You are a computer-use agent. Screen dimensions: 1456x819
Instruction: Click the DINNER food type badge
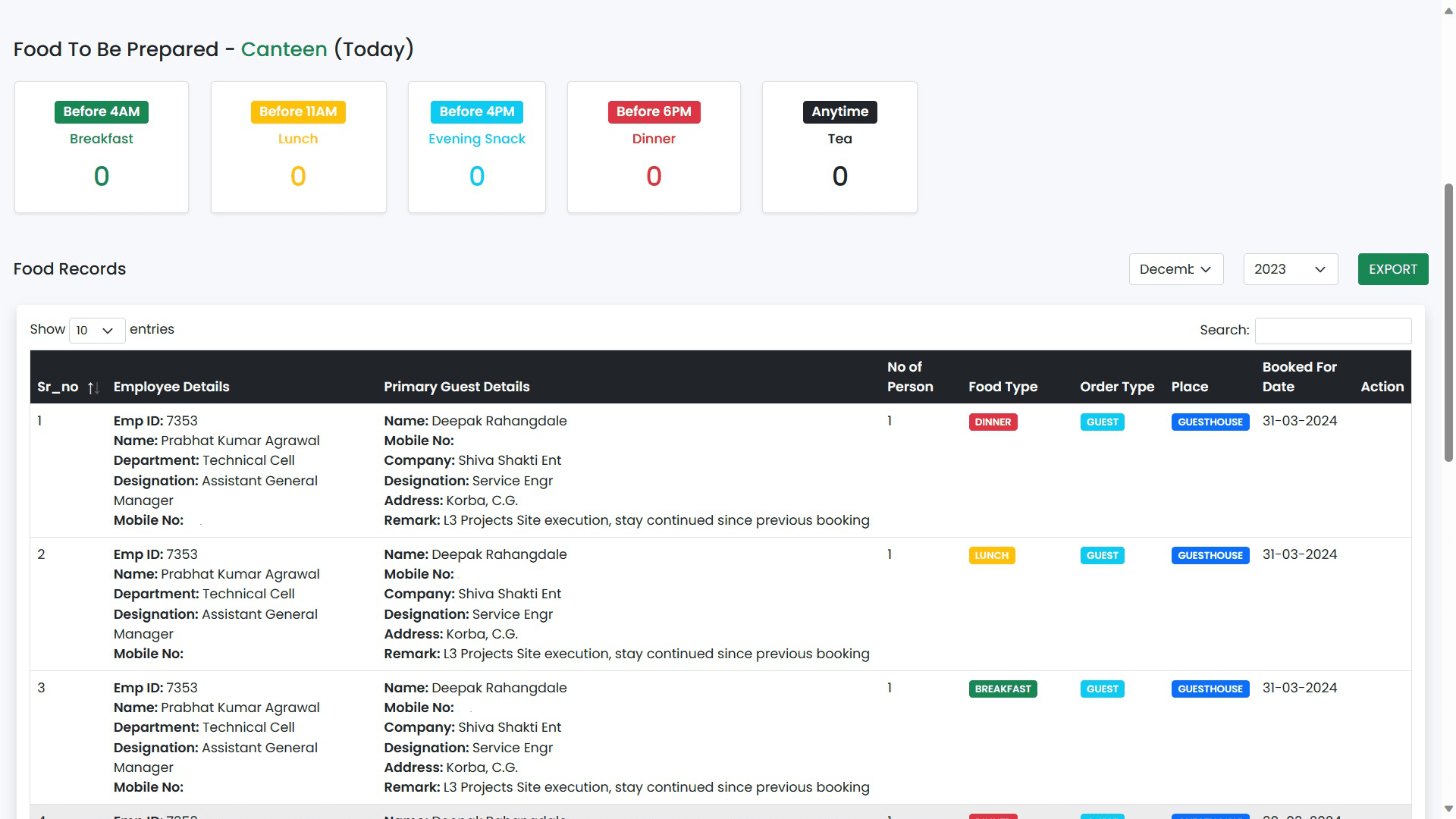(993, 422)
